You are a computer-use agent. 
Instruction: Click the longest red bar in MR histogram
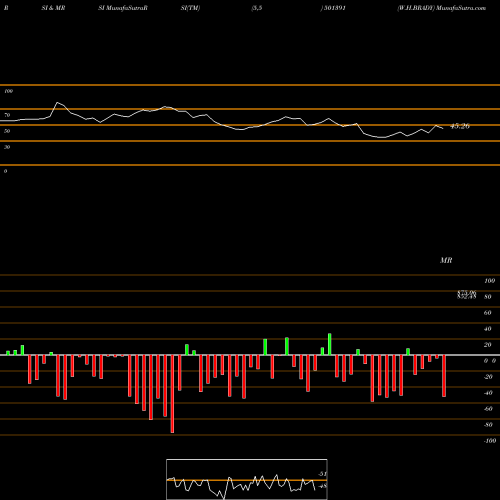click(x=172, y=394)
